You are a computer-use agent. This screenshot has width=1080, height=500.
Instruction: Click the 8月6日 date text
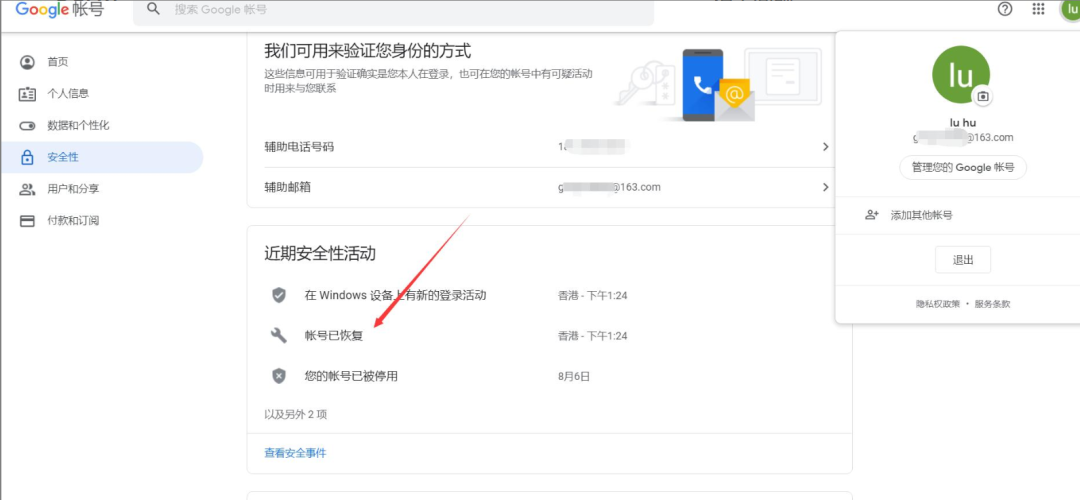point(574,376)
